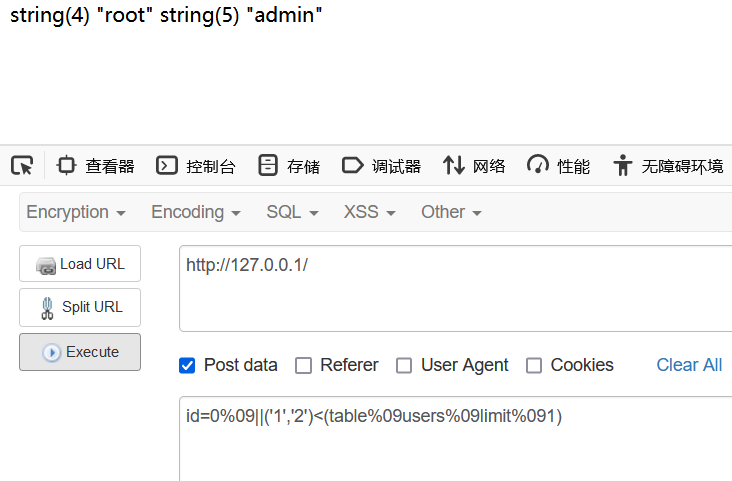Expand the Encoding dropdown menu
The image size is (732, 481).
pos(196,212)
